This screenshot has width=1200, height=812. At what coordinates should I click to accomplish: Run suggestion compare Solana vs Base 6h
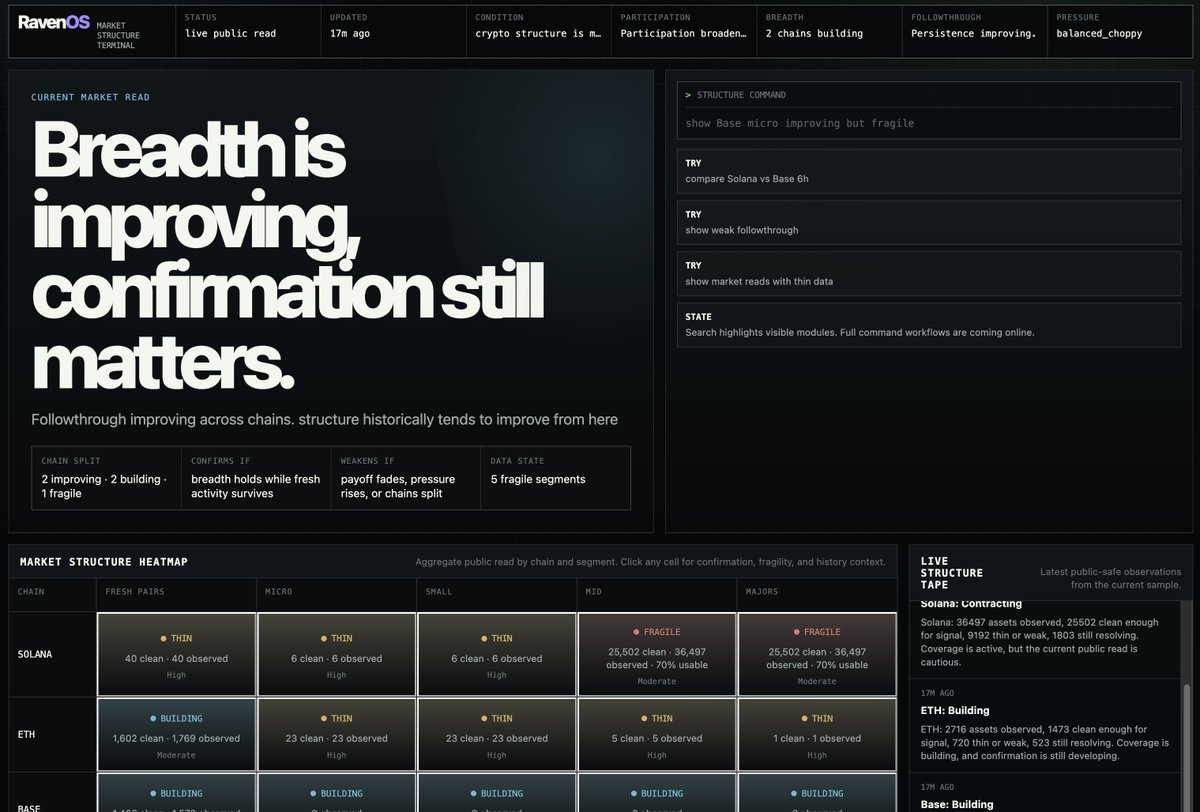click(x=929, y=172)
